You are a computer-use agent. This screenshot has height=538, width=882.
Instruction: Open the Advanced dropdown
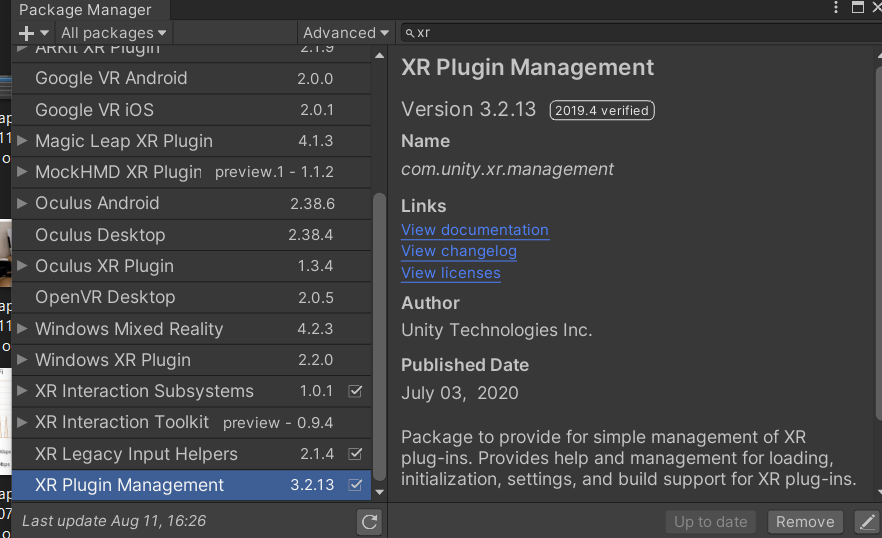346,33
